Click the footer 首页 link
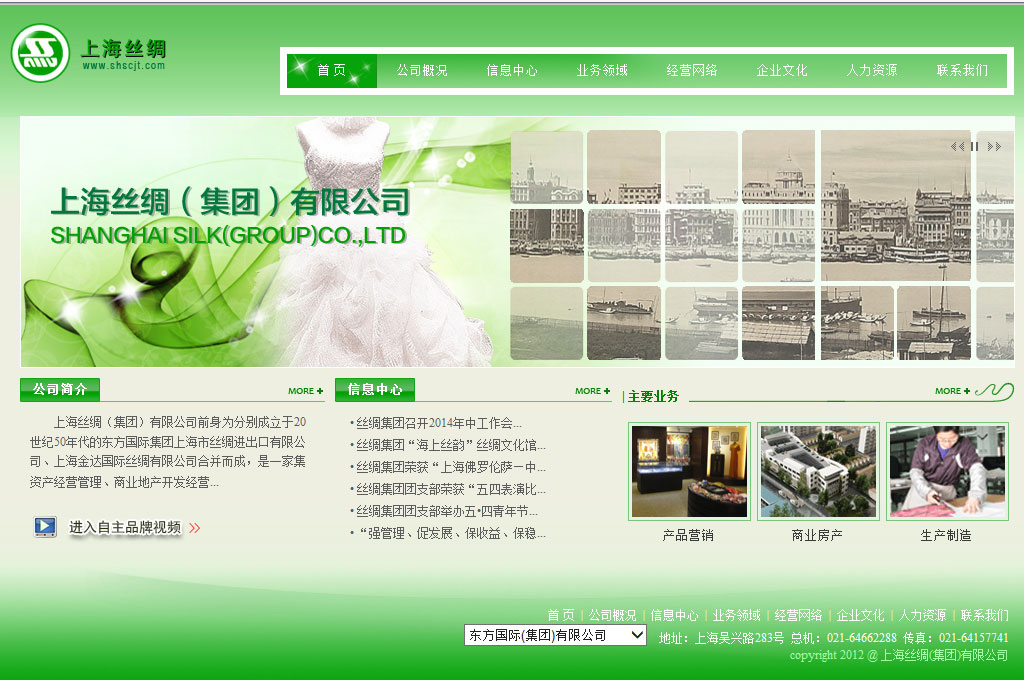This screenshot has width=1024, height=680. point(560,615)
